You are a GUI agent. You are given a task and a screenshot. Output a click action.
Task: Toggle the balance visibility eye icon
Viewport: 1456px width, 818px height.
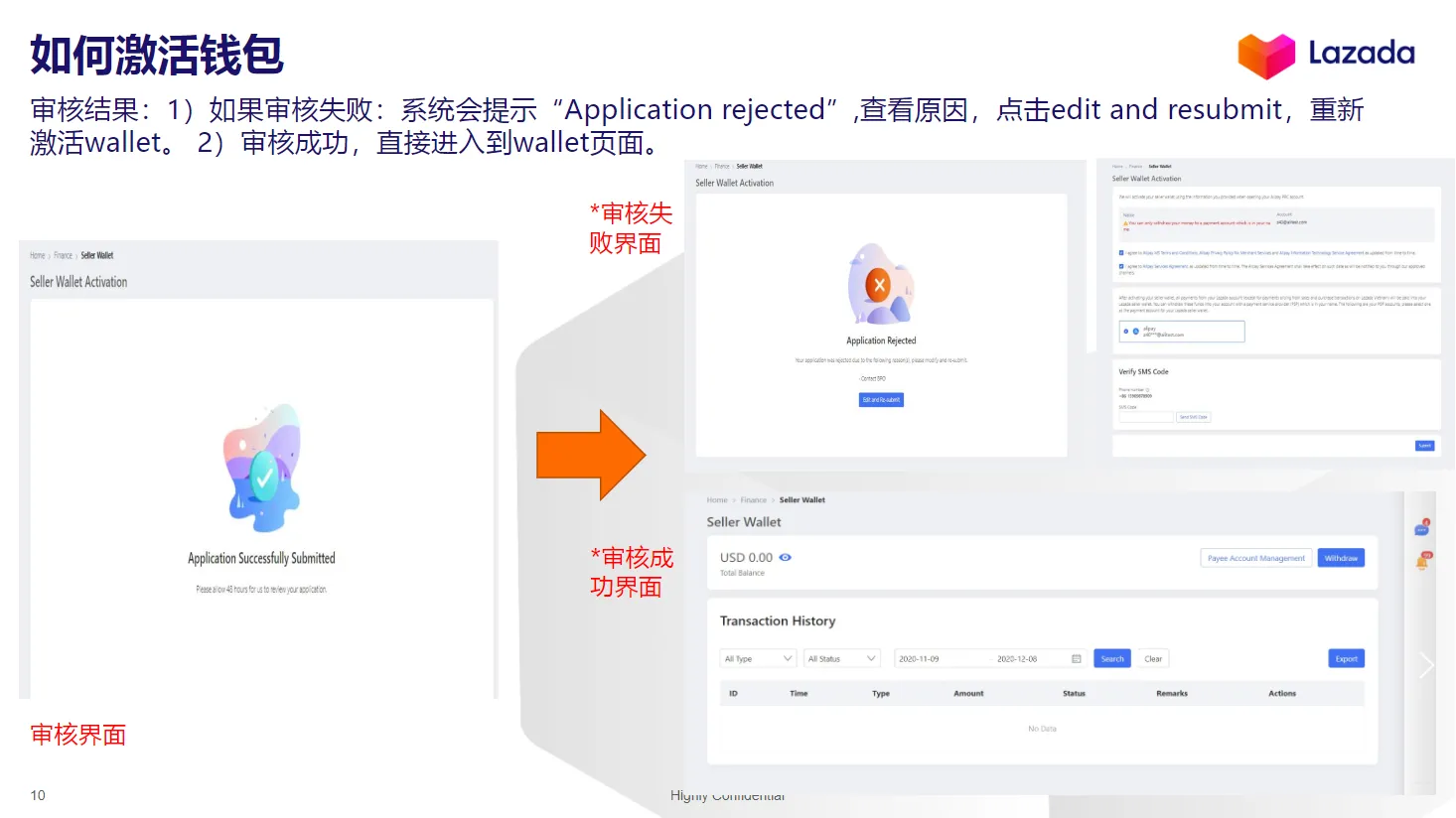point(787,558)
